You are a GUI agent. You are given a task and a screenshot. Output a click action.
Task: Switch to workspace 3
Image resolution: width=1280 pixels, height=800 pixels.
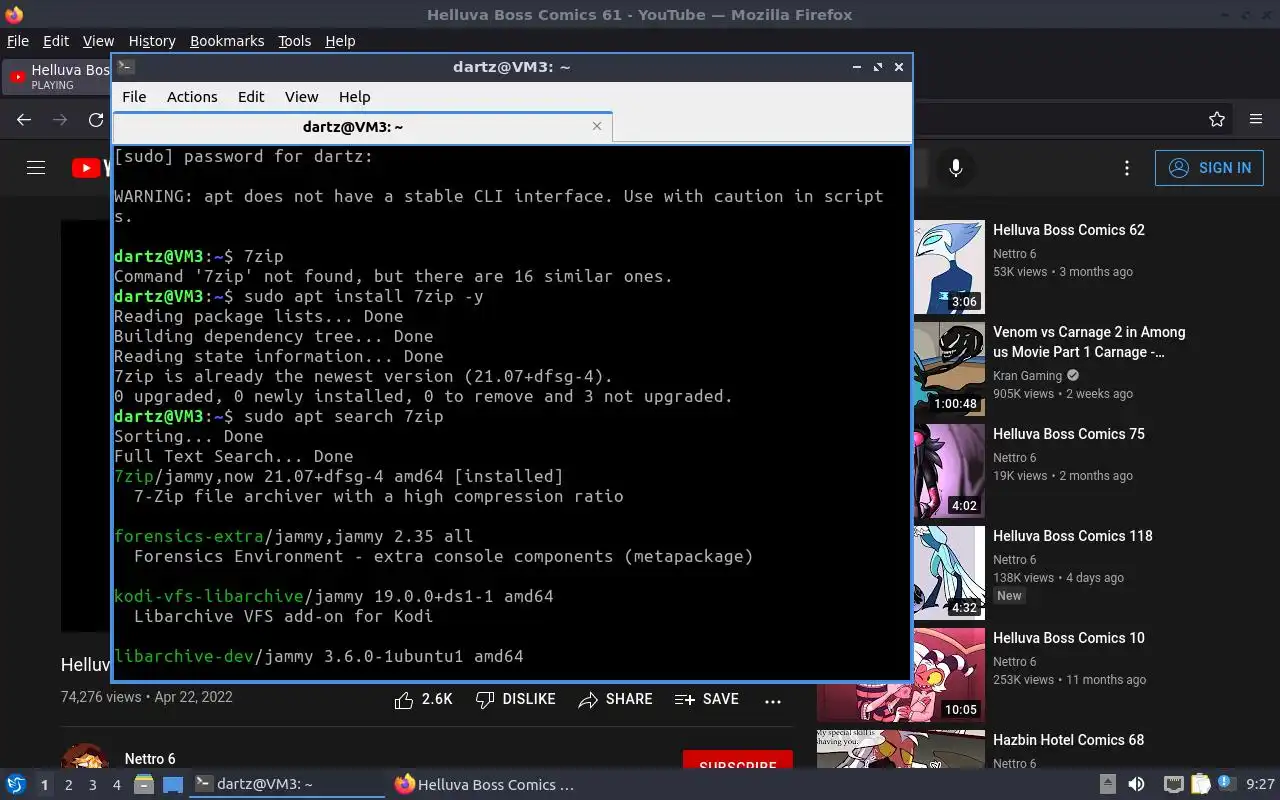(92, 785)
